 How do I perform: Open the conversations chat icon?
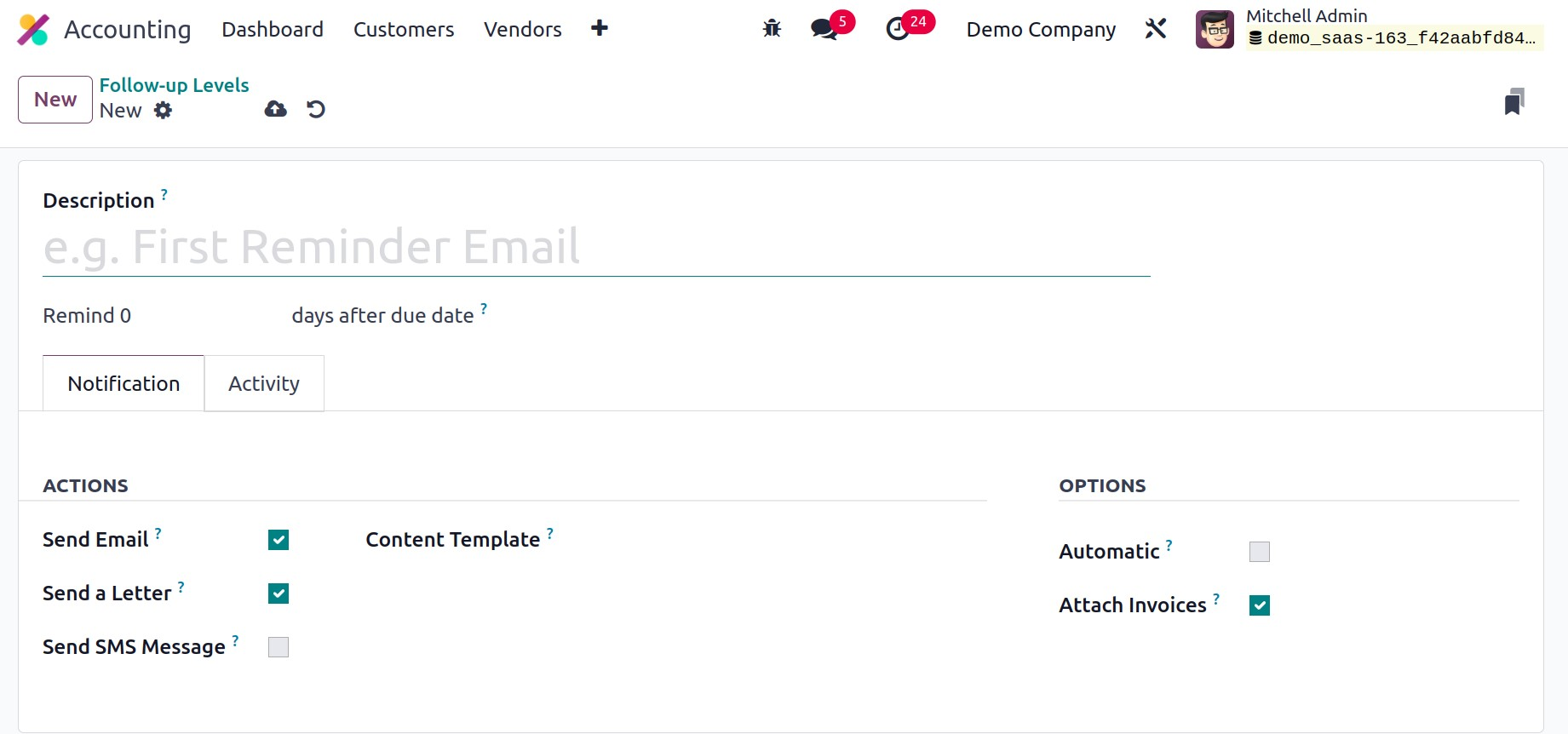824,29
